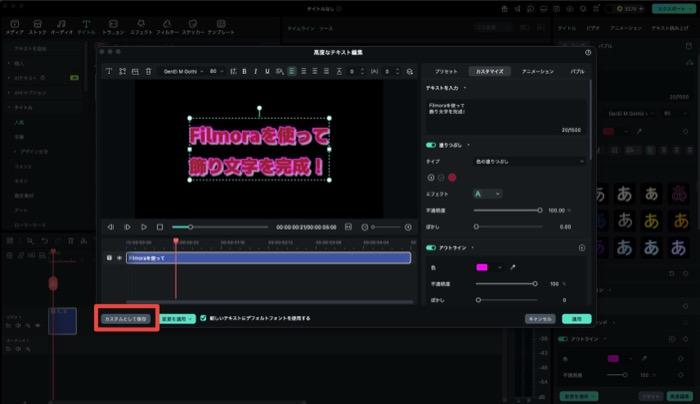Click the rotation handle above text box
This screenshot has height=404, width=700.
pyautogui.click(x=259, y=108)
